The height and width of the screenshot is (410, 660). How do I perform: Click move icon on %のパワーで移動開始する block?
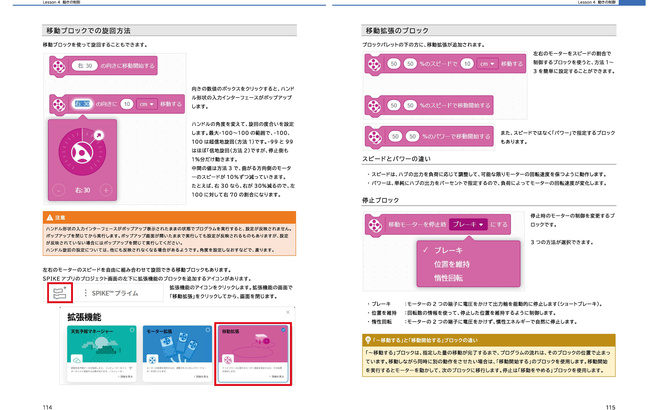[374, 135]
